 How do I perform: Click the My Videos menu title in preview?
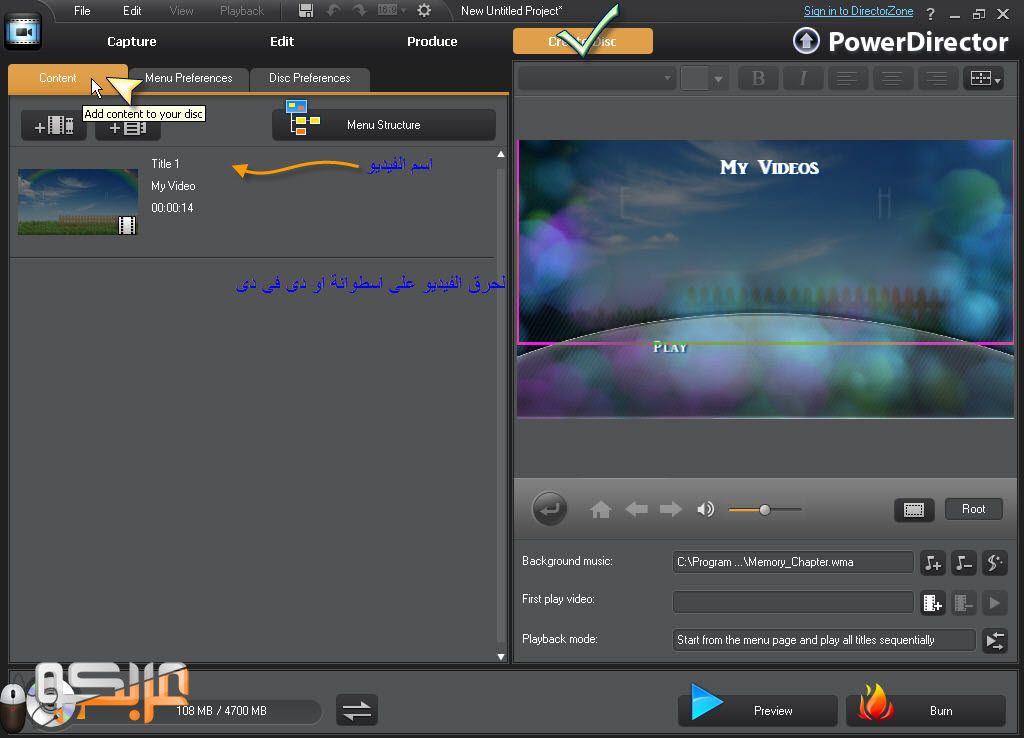coord(769,168)
